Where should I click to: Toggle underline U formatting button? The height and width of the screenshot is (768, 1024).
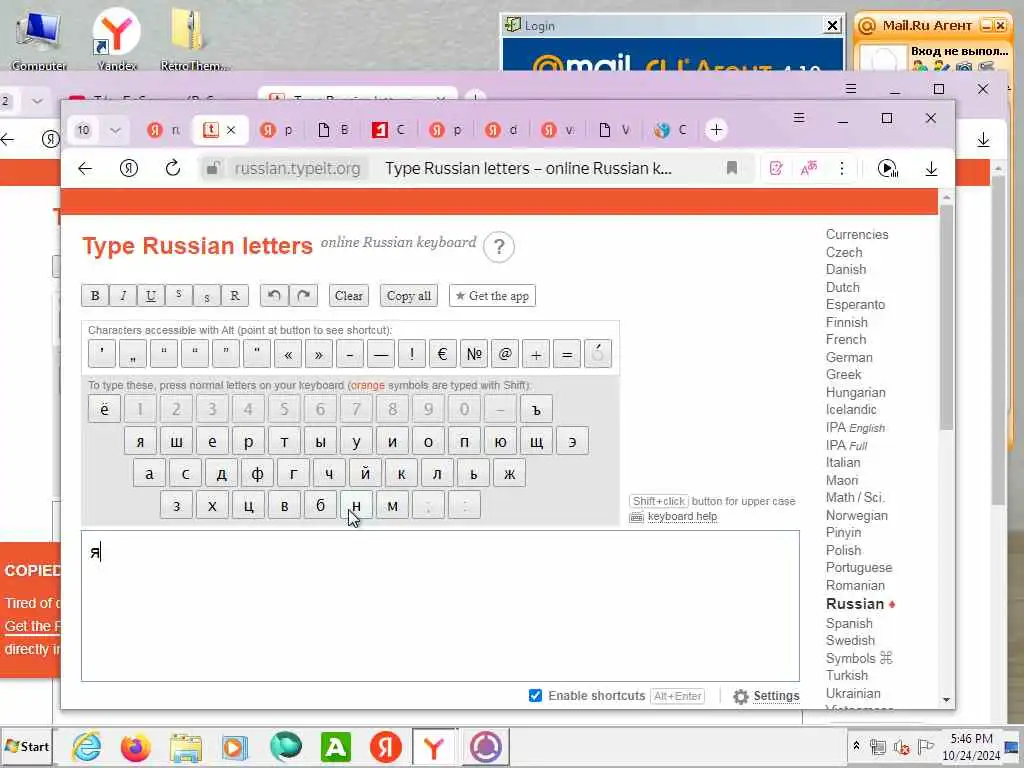tap(151, 296)
